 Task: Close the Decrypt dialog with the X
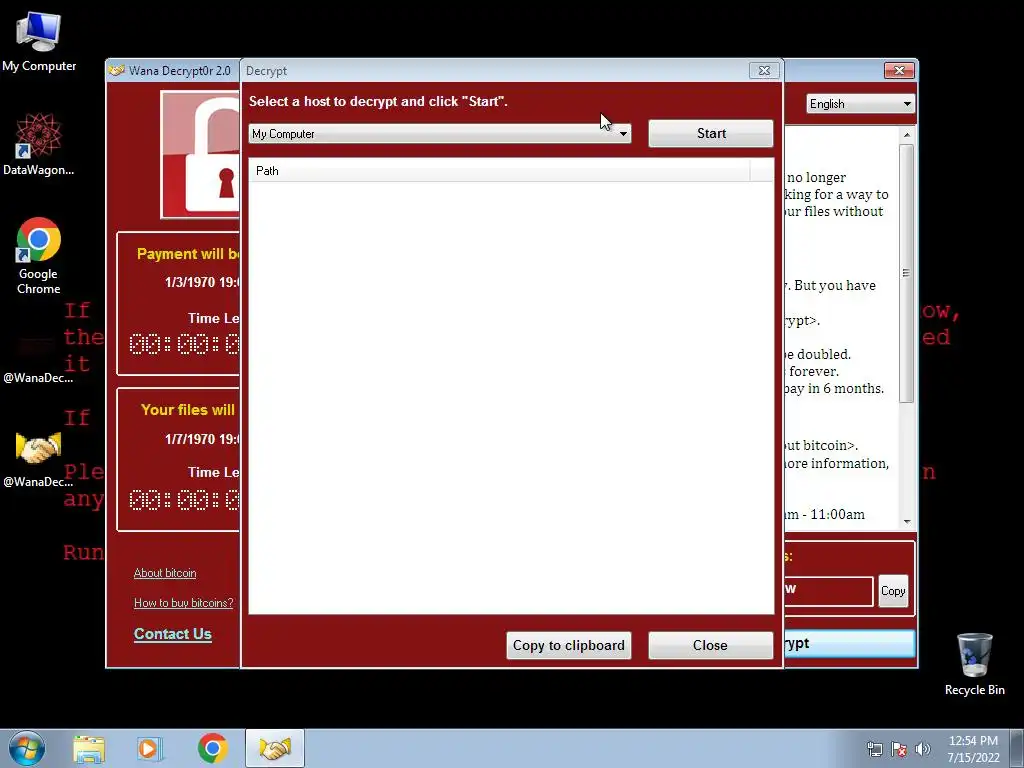click(x=764, y=71)
